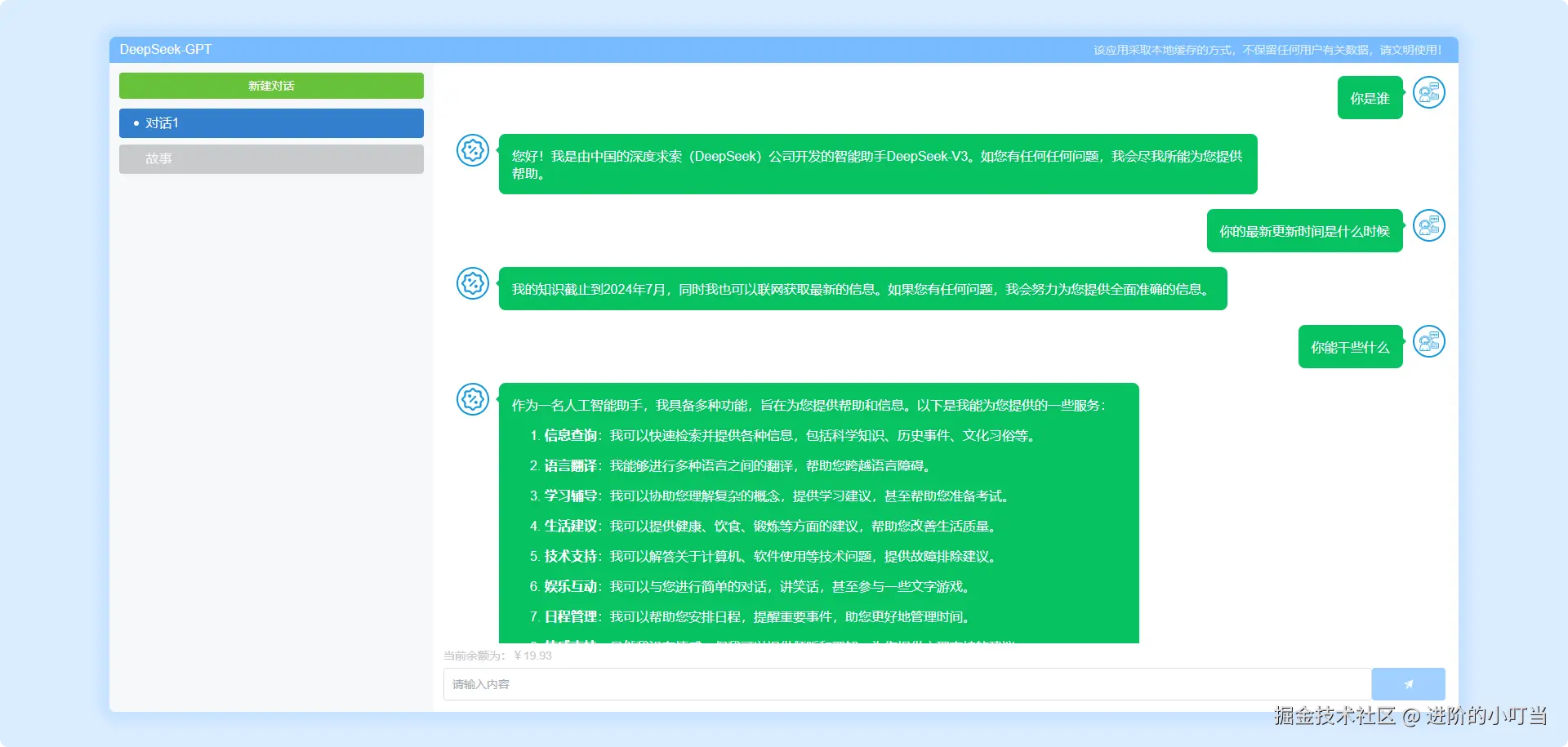Click the assistant avatar beside the capabilities list reply
This screenshot has width=1568, height=747.
472,400
